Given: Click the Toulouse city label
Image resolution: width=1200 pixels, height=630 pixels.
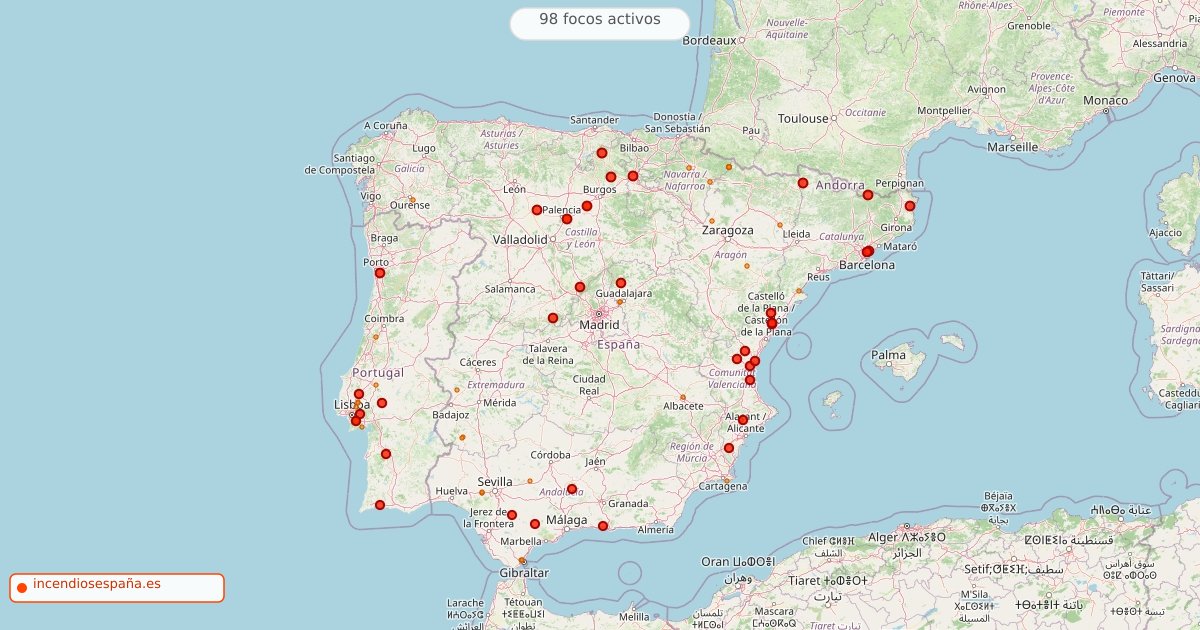Looking at the screenshot, I should pos(804,118).
